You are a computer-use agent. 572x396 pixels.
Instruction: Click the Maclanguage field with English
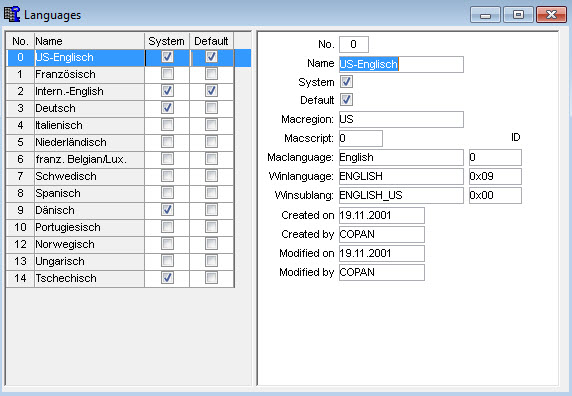point(401,157)
